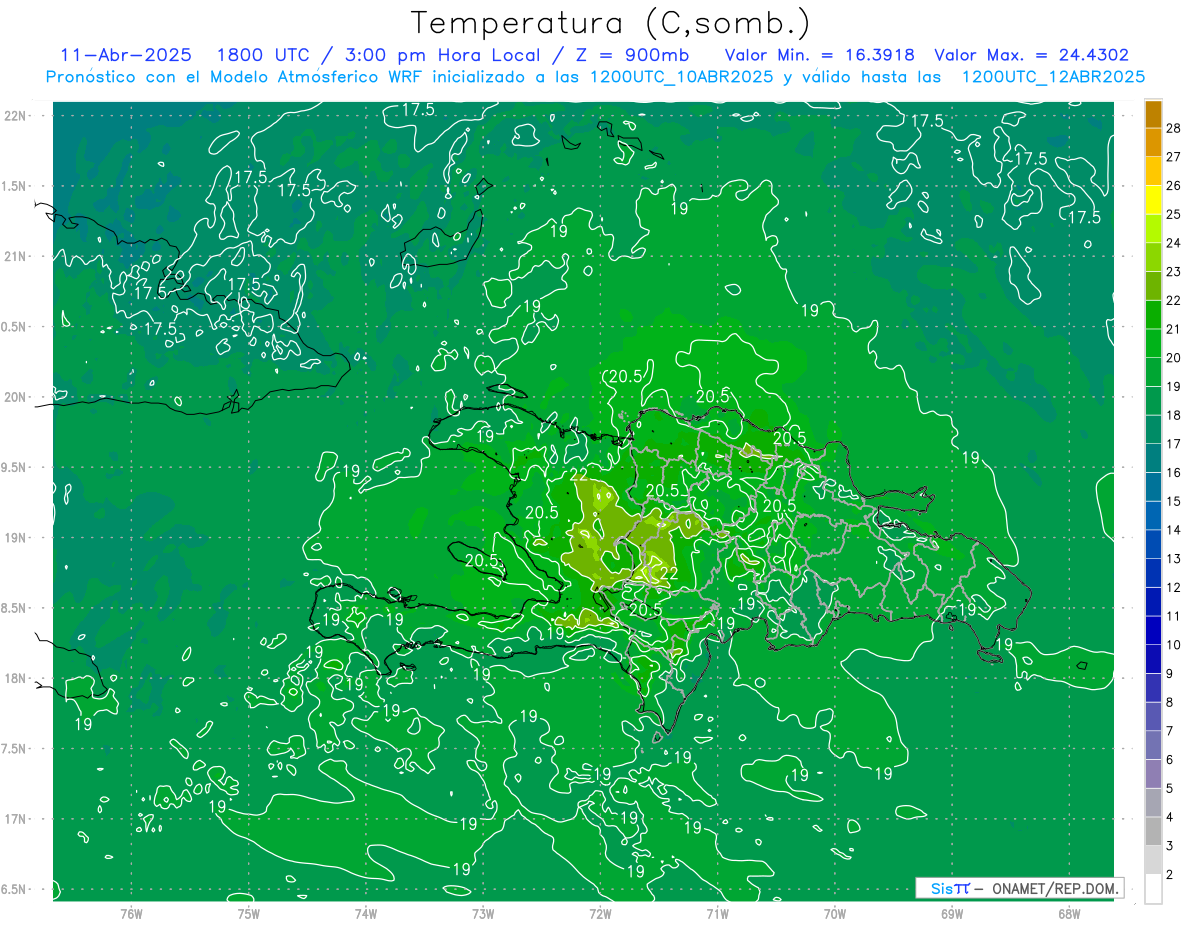Click the color bar label '23'
This screenshot has width=1200, height=927.
point(1174,272)
